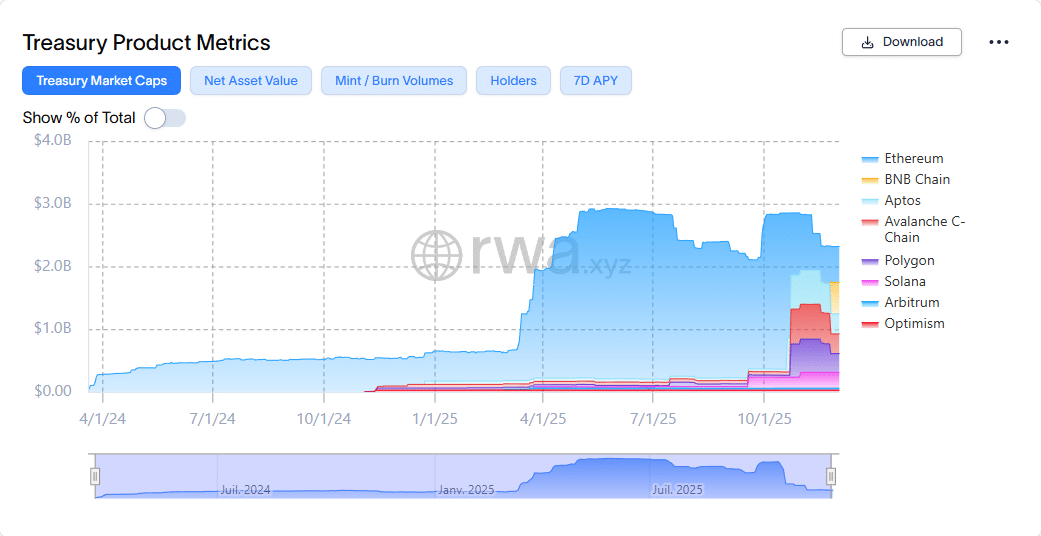The height and width of the screenshot is (536, 1041).
Task: Click the three-dot more options icon
Action: click(x=998, y=42)
